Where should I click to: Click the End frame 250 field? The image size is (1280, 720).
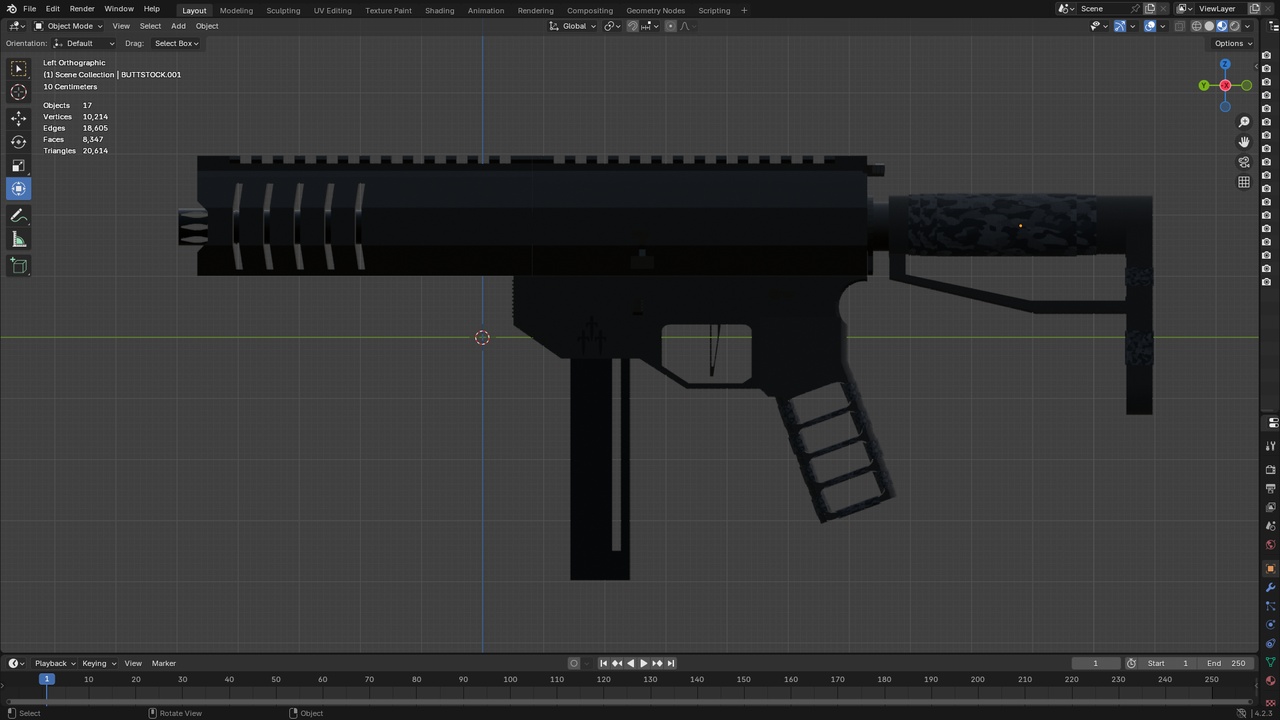pyautogui.click(x=1227, y=663)
